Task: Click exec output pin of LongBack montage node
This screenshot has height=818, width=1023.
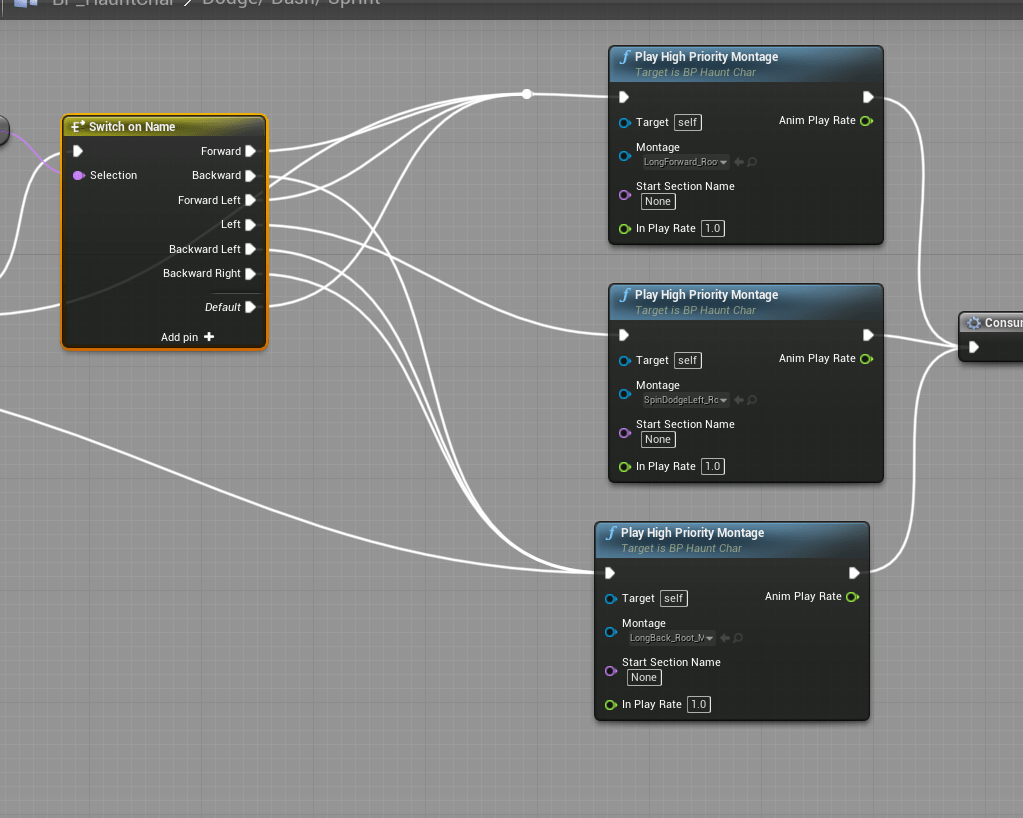Action: (854, 573)
